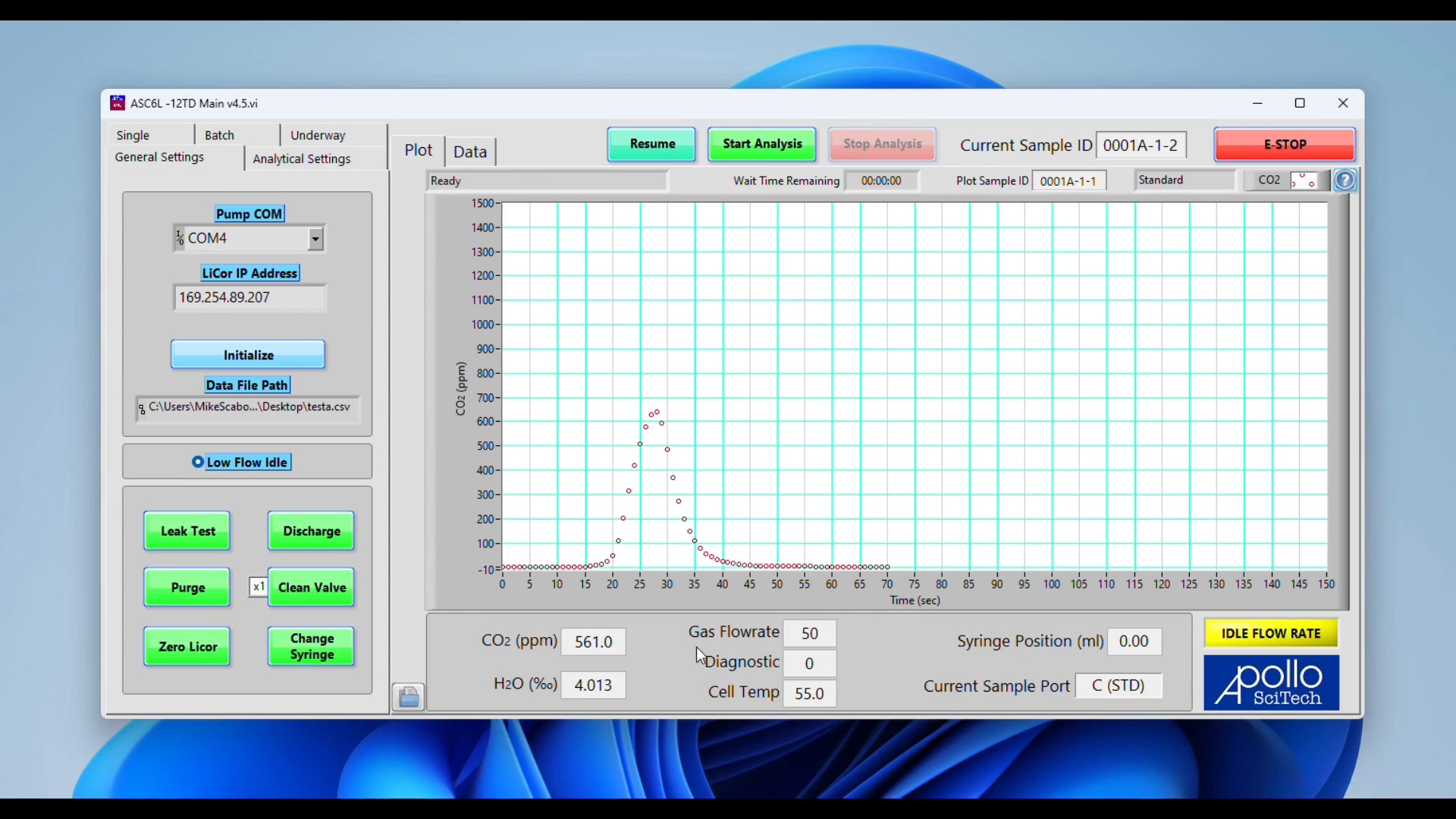Click the Diagnostic value 0
Viewport: 1456px width, 819px height.
[x=810, y=664]
